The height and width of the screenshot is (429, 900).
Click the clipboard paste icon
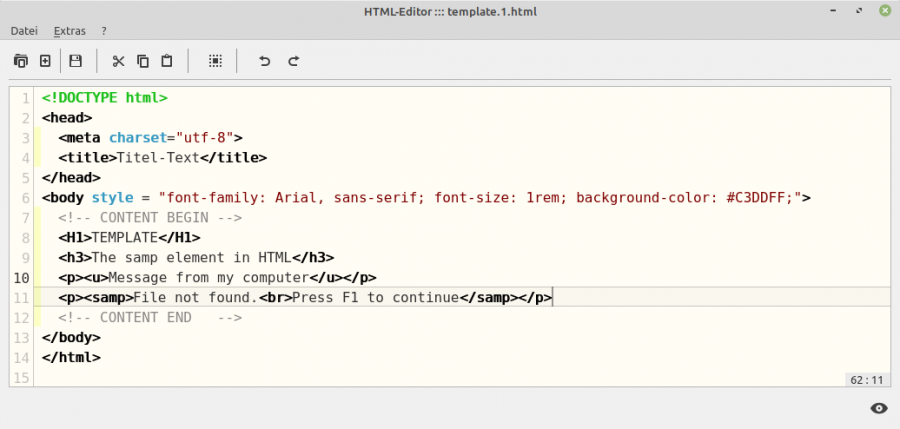tap(167, 61)
